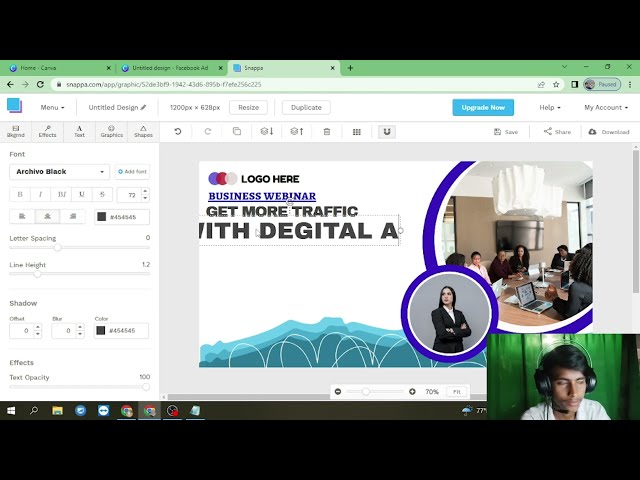Viewport: 640px width, 480px height.
Task: Zoom in with the plus icon
Action: [412, 391]
